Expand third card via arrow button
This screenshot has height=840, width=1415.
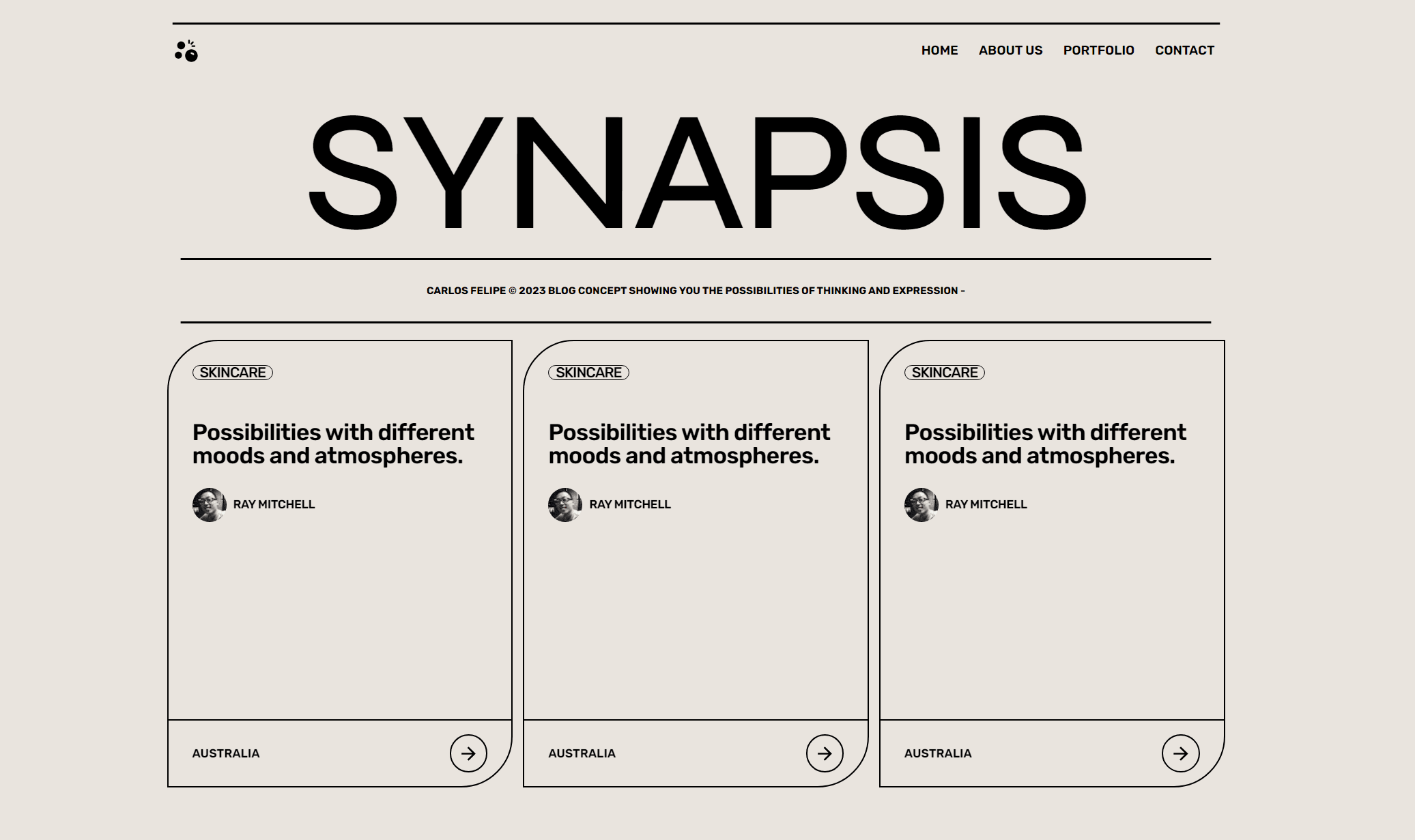click(1181, 753)
